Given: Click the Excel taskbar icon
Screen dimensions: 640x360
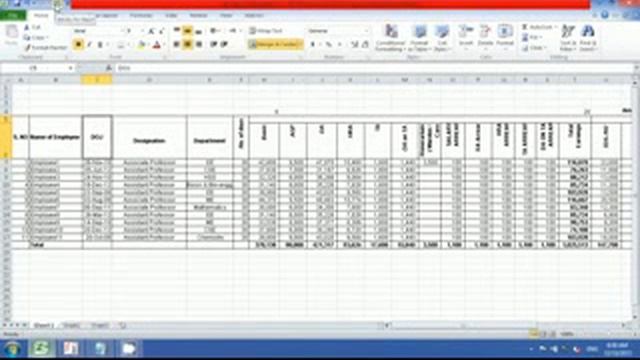Looking at the screenshot, I should pyautogui.click(x=41, y=349).
